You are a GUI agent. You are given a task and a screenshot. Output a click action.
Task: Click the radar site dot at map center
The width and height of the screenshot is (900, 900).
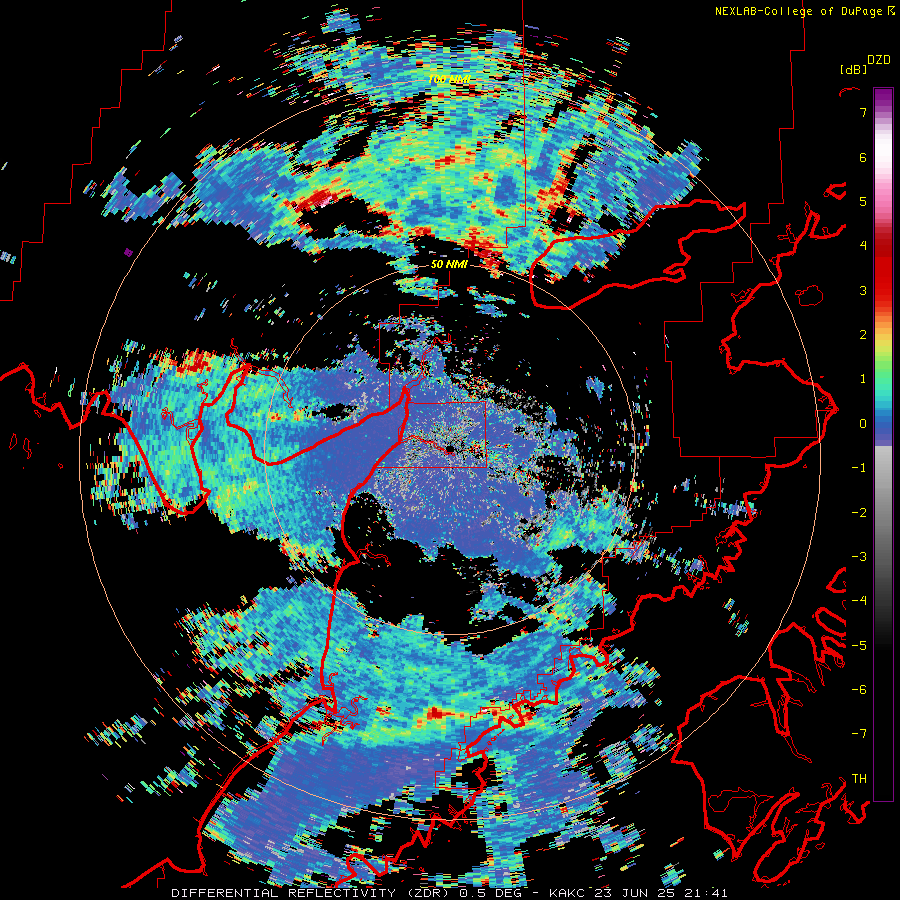tap(451, 449)
